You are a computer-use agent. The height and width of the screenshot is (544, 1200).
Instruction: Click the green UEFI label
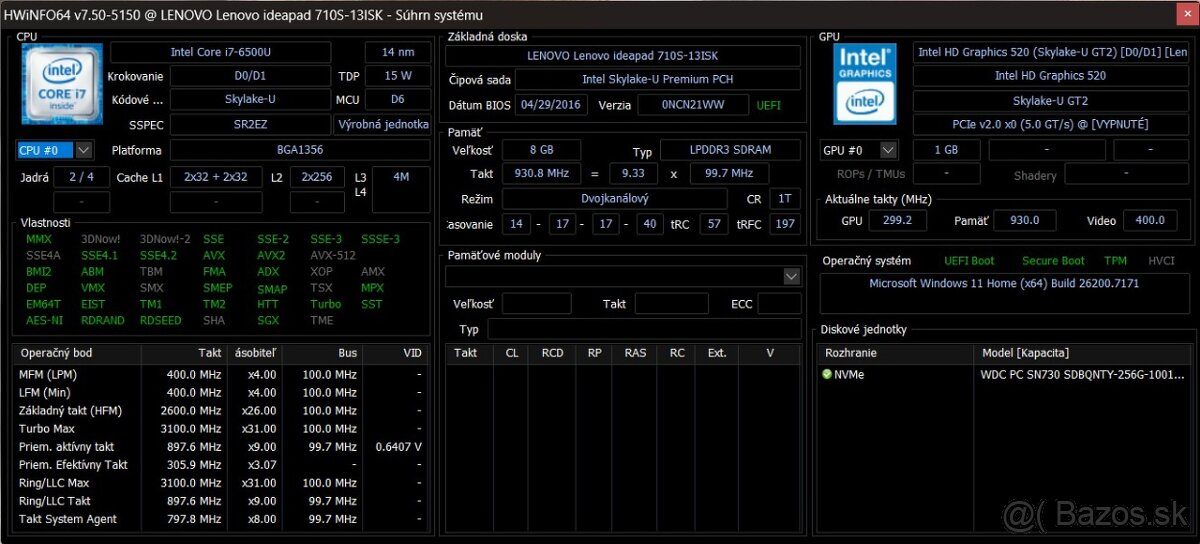(x=769, y=105)
